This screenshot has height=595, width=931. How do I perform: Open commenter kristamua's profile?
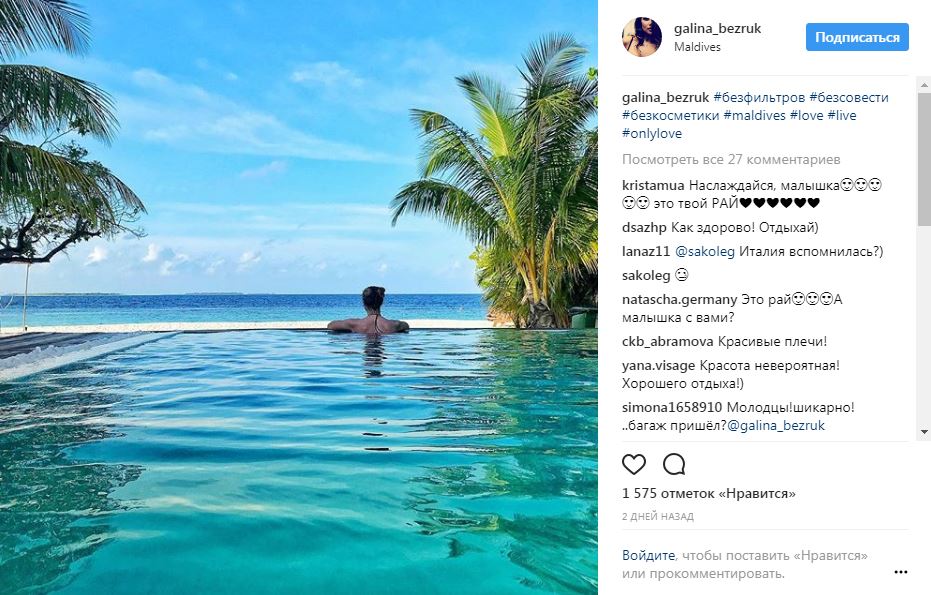[x=652, y=186]
